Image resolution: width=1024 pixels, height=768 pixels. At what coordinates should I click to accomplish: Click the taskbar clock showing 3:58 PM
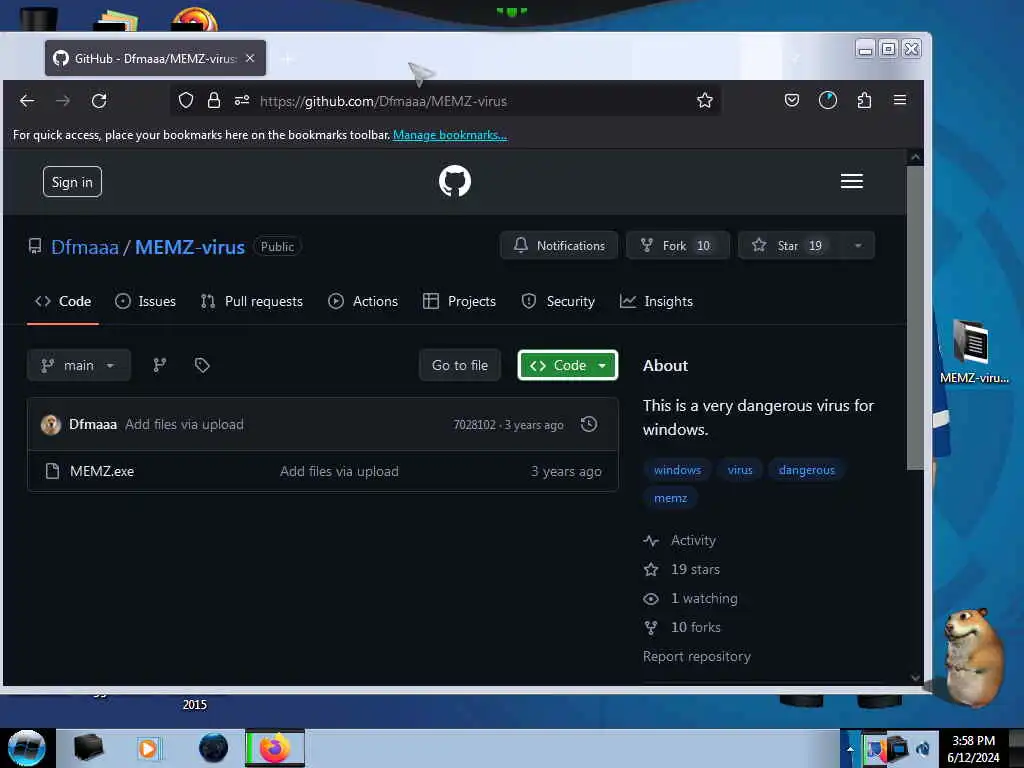[x=973, y=749]
